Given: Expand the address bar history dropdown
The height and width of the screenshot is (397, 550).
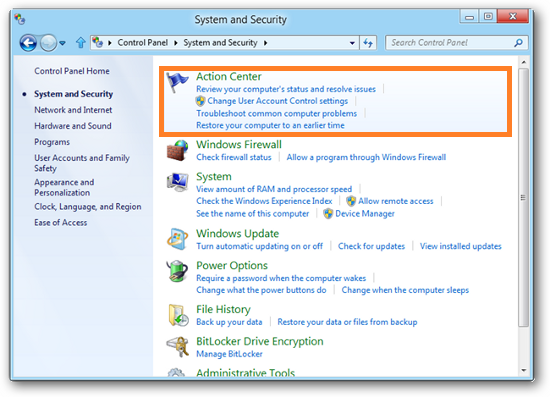Looking at the screenshot, I should [x=352, y=43].
